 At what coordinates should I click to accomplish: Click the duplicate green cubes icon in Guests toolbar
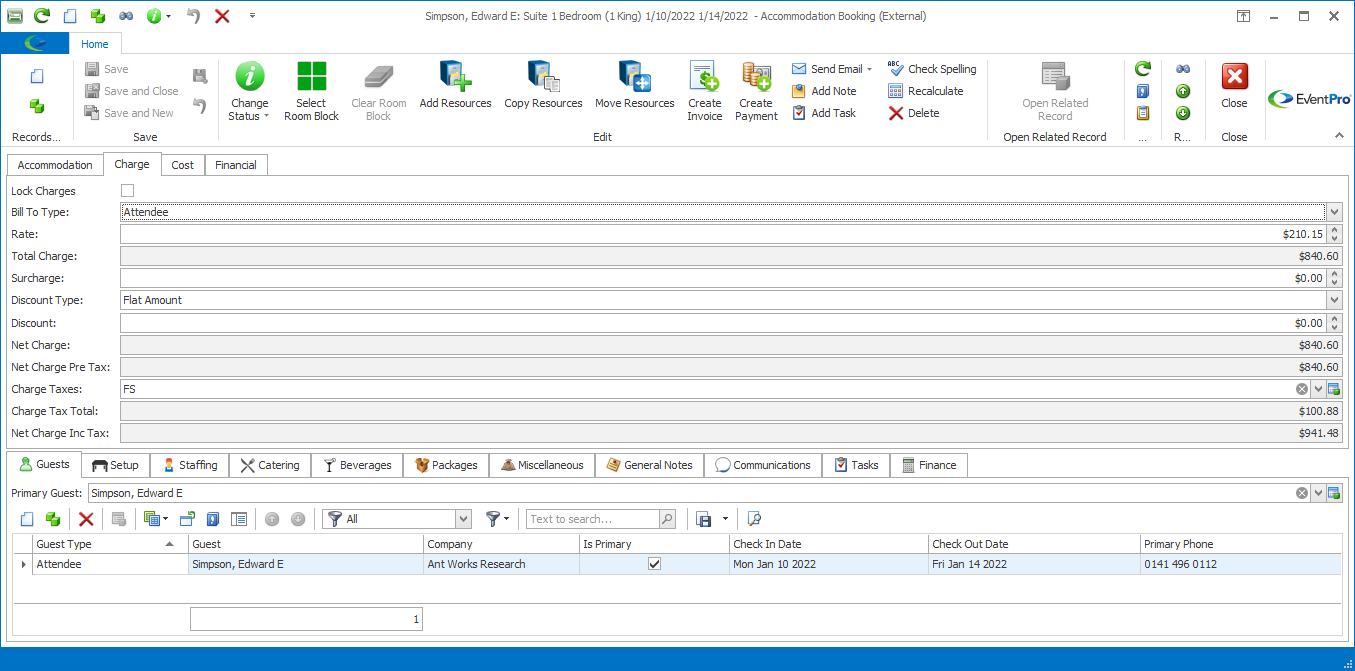click(x=53, y=519)
